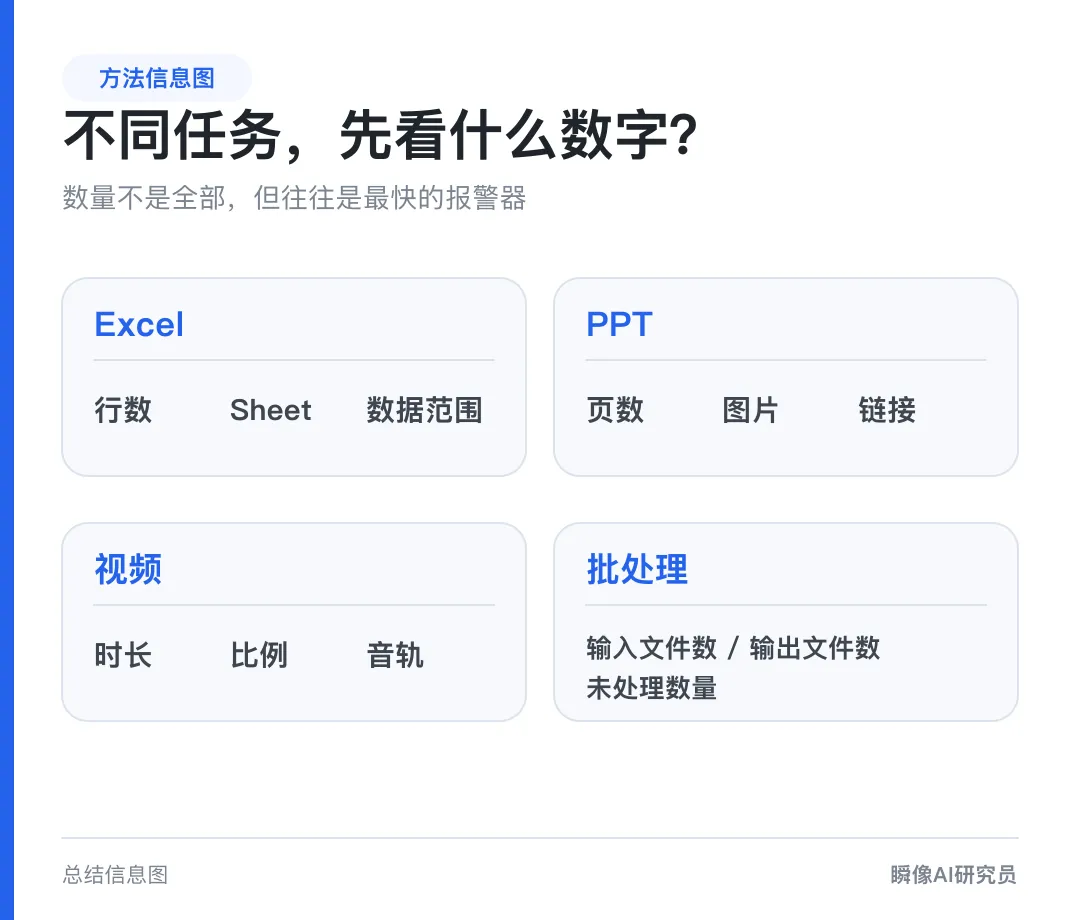Select the 批处理 card heading
Image resolution: width=1080 pixels, height=920 pixels.
pyautogui.click(x=637, y=569)
